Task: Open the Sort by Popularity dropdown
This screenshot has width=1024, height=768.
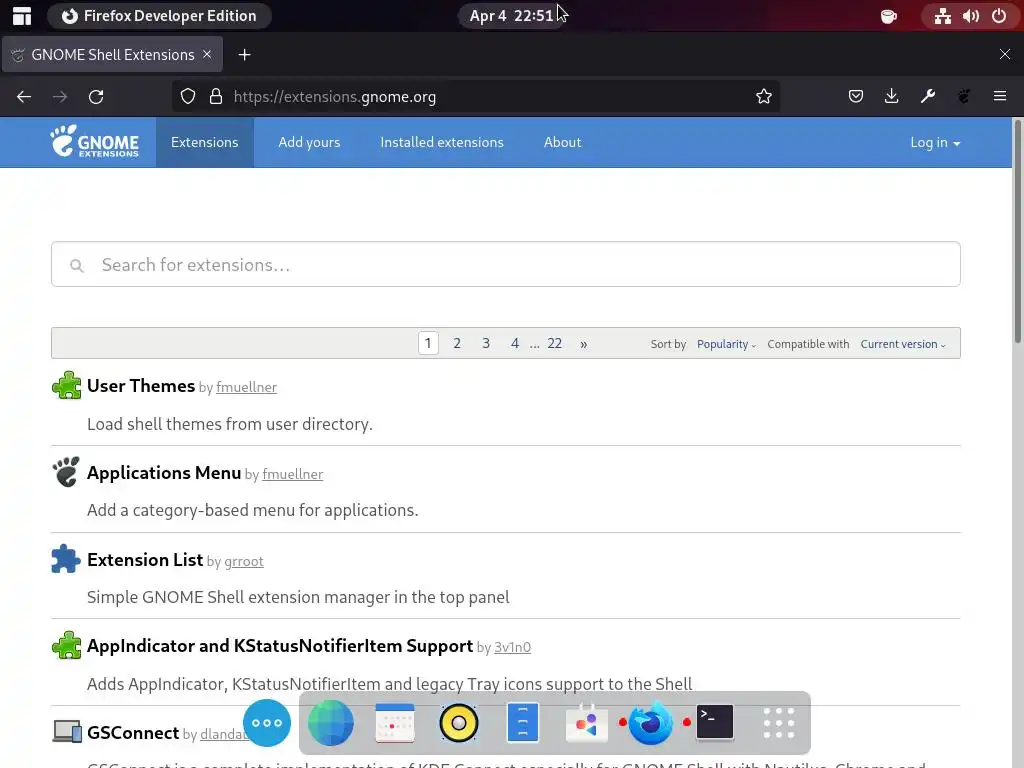Action: (x=726, y=344)
